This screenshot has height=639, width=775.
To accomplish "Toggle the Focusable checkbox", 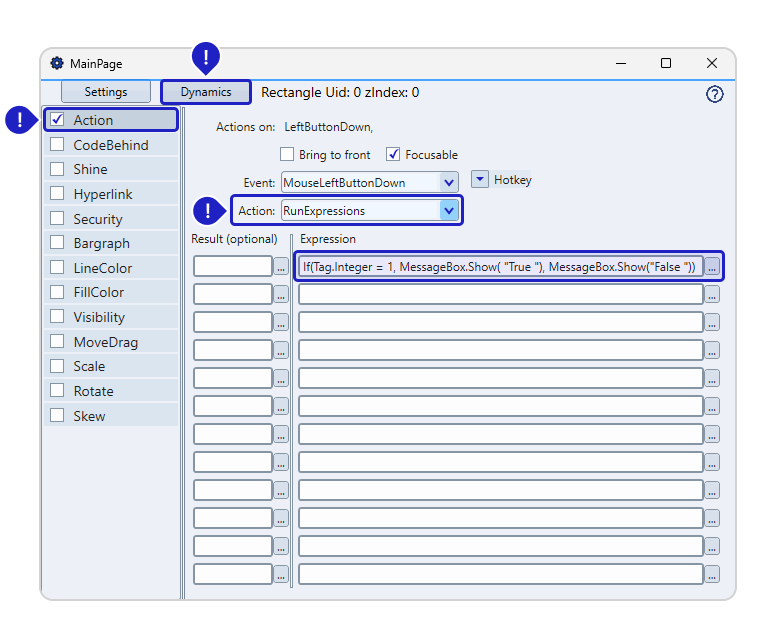I will [393, 155].
